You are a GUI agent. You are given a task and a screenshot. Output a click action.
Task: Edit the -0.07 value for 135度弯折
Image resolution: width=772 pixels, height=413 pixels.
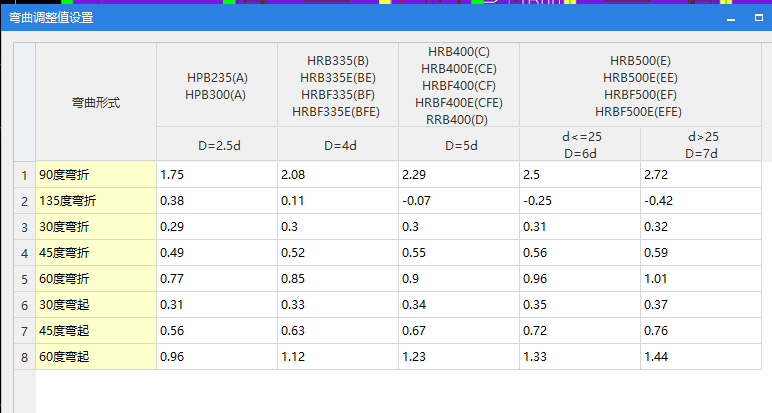click(x=459, y=201)
